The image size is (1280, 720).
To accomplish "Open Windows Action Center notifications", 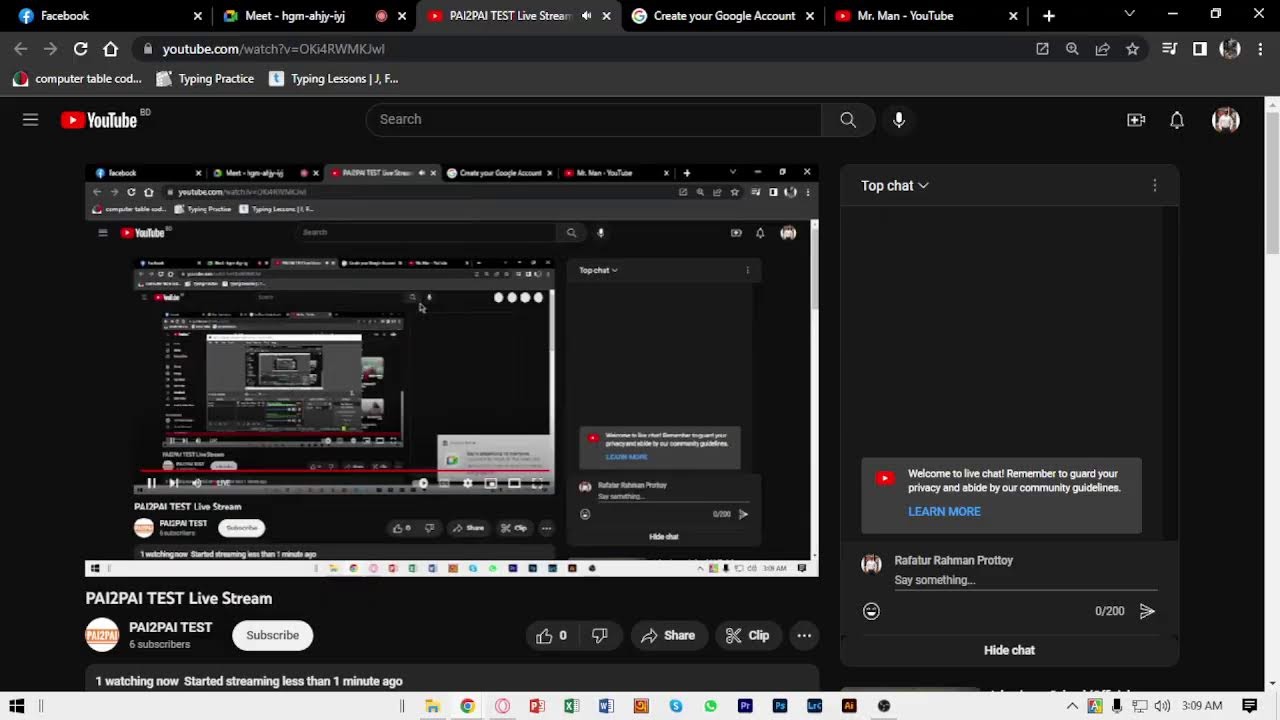I will (x=1250, y=706).
